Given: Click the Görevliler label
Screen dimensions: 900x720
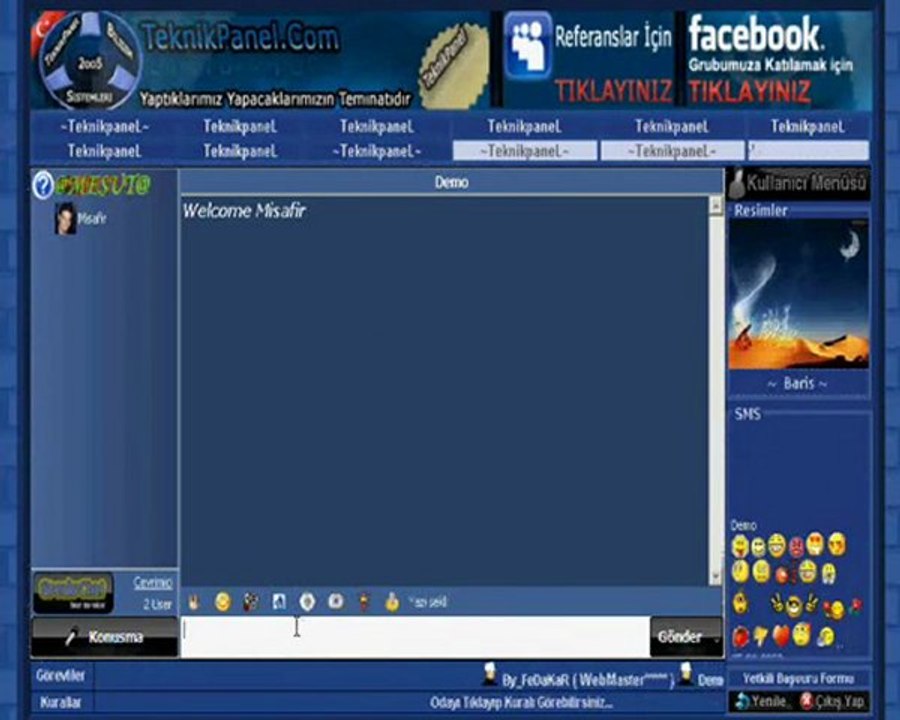Looking at the screenshot, I should pyautogui.click(x=60, y=676).
